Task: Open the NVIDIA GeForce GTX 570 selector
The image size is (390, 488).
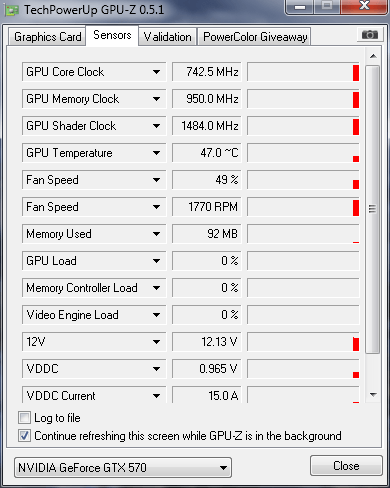Action: click(x=123, y=468)
